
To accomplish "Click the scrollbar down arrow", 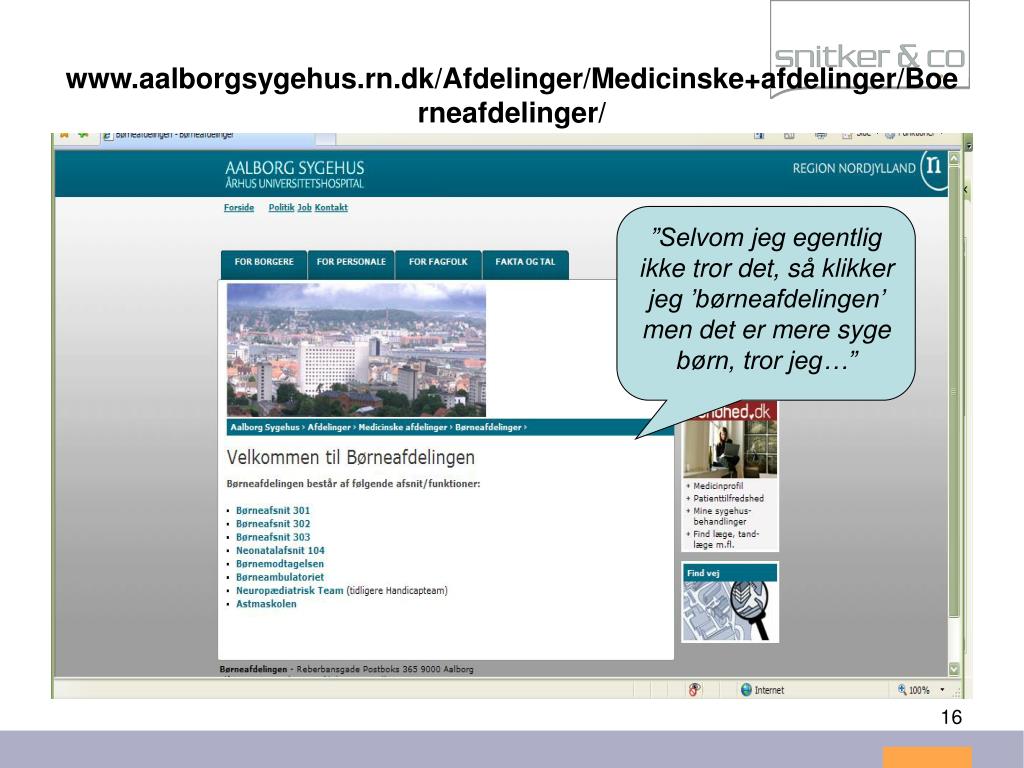I will coord(953,669).
